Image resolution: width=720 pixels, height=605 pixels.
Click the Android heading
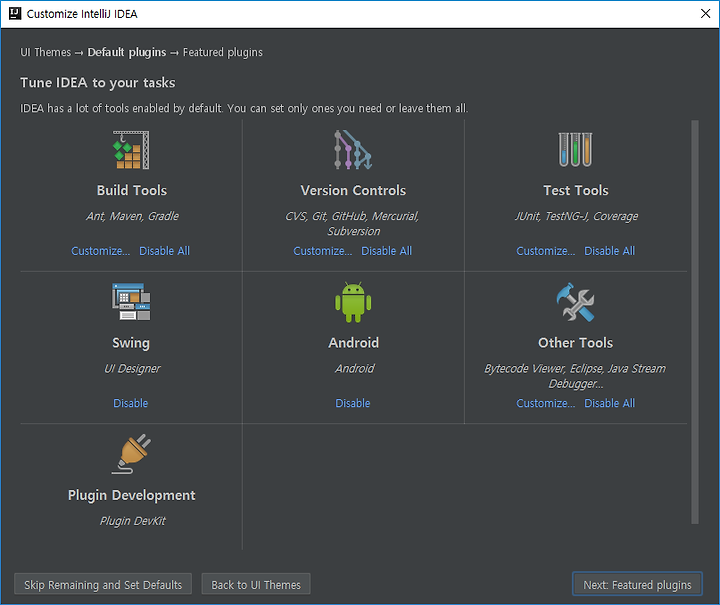coord(354,343)
